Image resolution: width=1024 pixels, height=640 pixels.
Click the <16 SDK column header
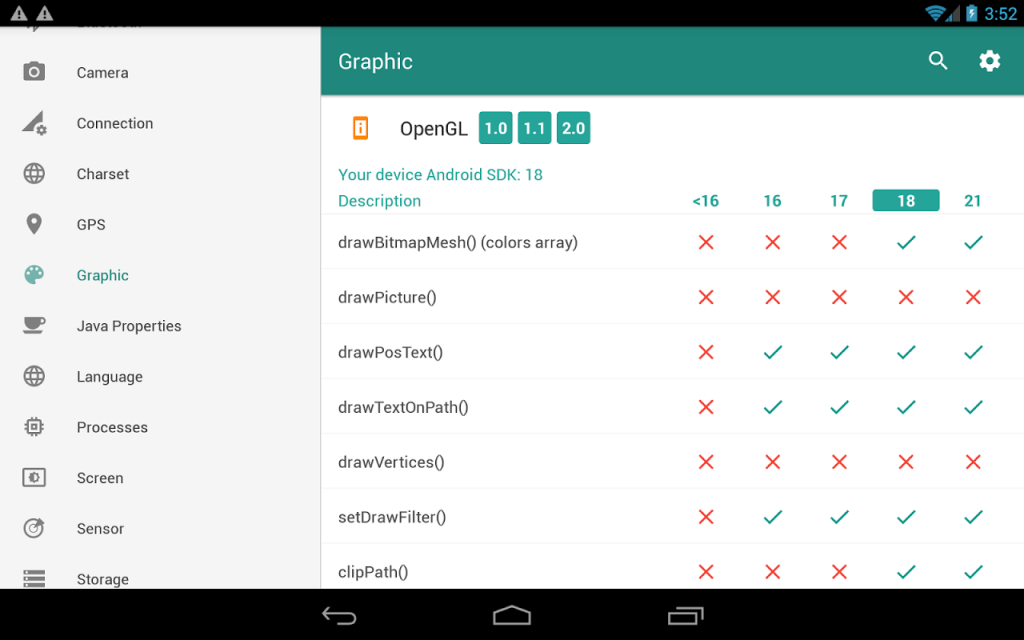(x=705, y=200)
